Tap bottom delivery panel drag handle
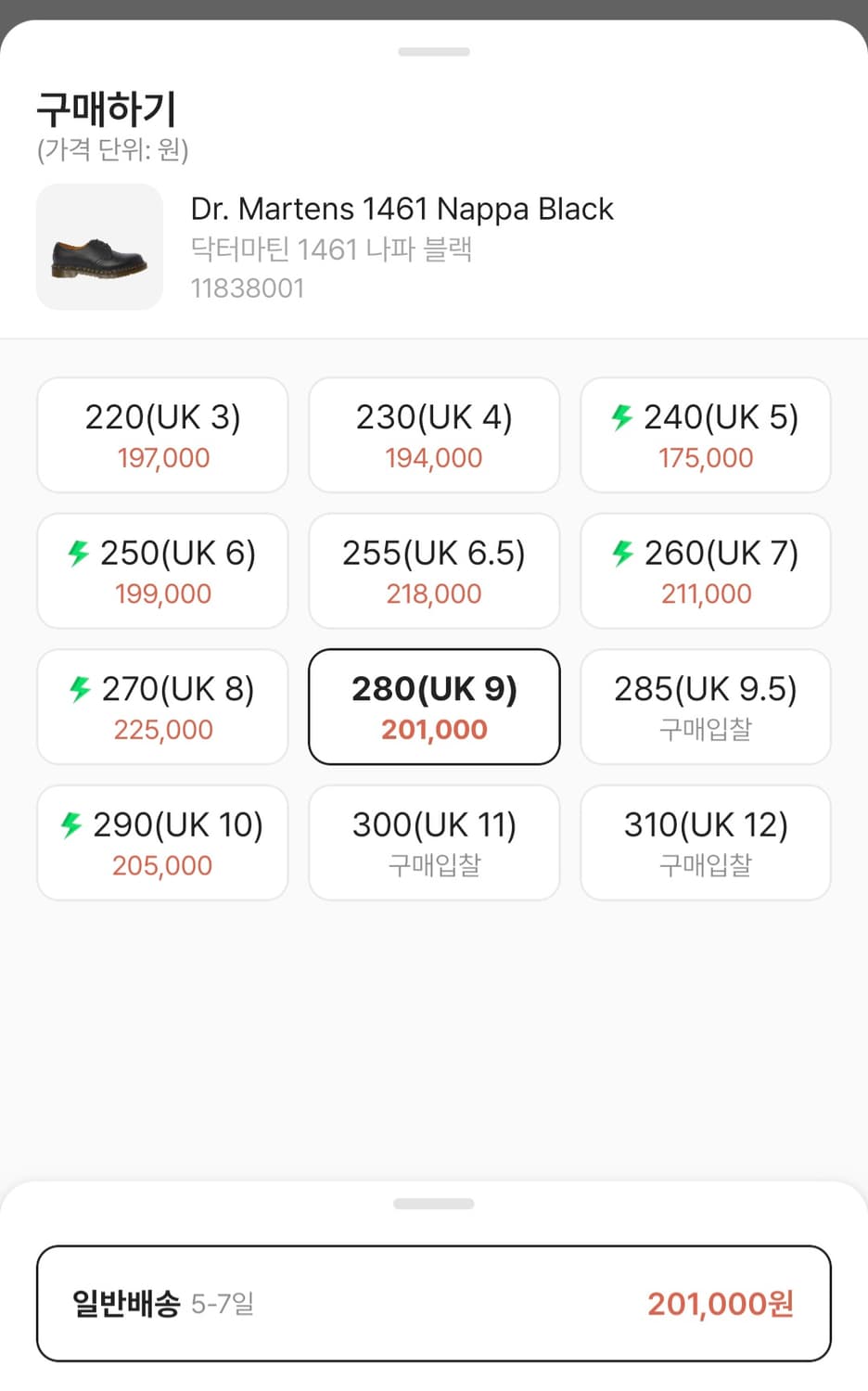This screenshot has width=868, height=1391. click(434, 1204)
